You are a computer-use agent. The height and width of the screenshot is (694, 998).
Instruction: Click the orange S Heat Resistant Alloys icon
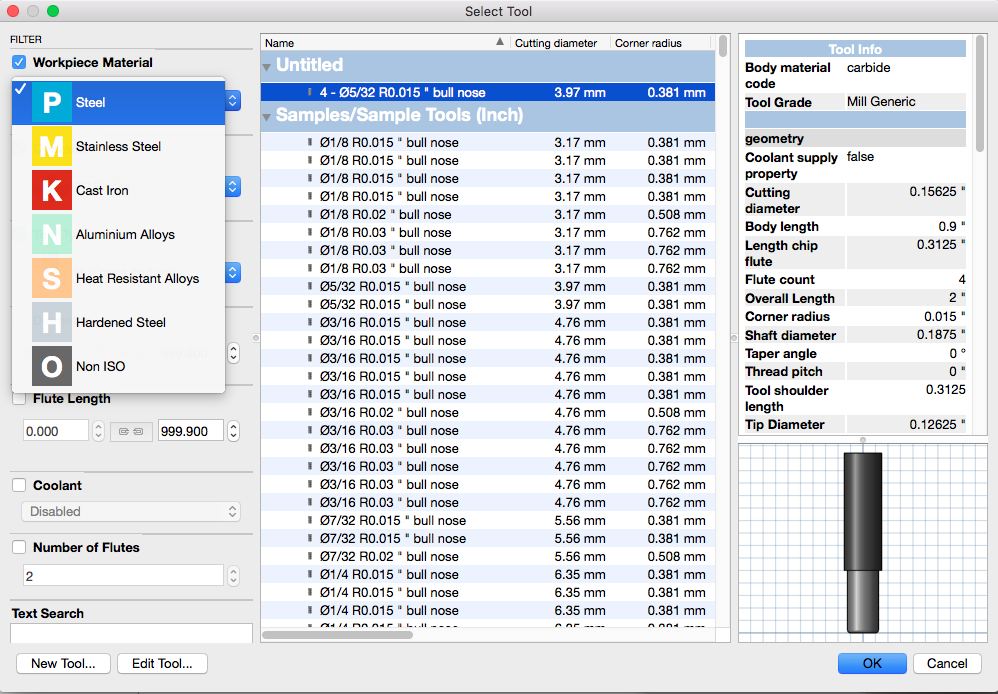click(52, 278)
